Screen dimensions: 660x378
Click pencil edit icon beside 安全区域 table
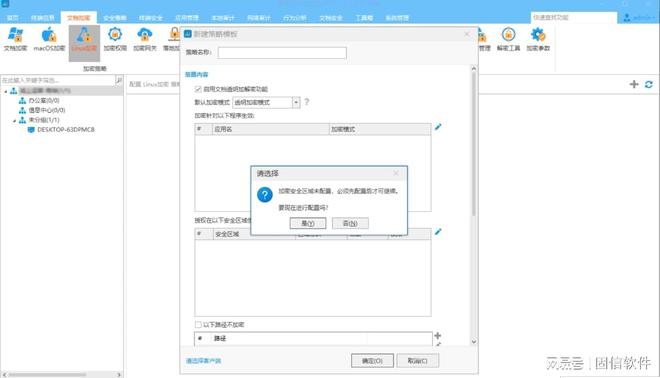[438, 232]
